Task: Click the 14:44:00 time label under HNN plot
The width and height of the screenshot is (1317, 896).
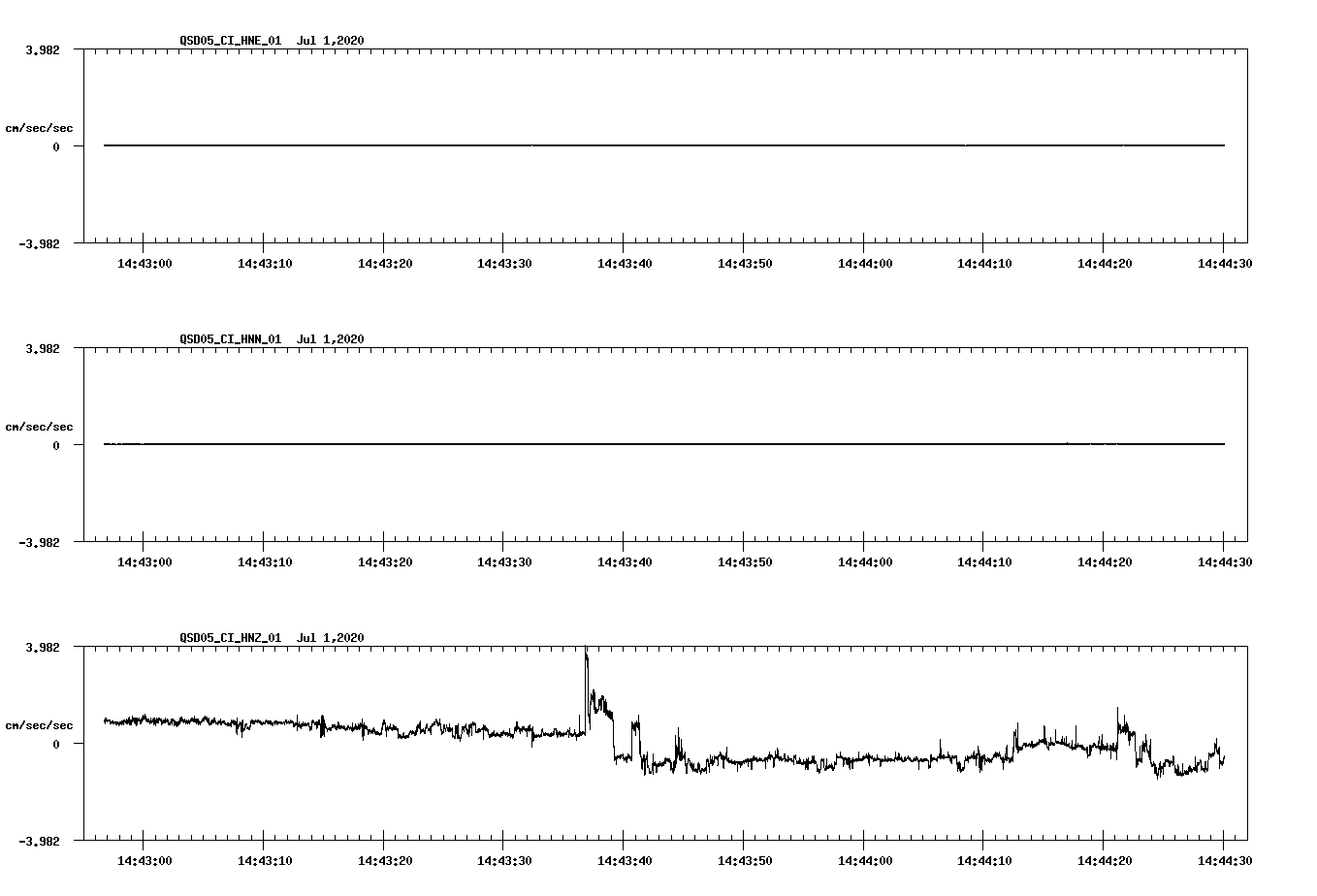Action: (x=864, y=561)
